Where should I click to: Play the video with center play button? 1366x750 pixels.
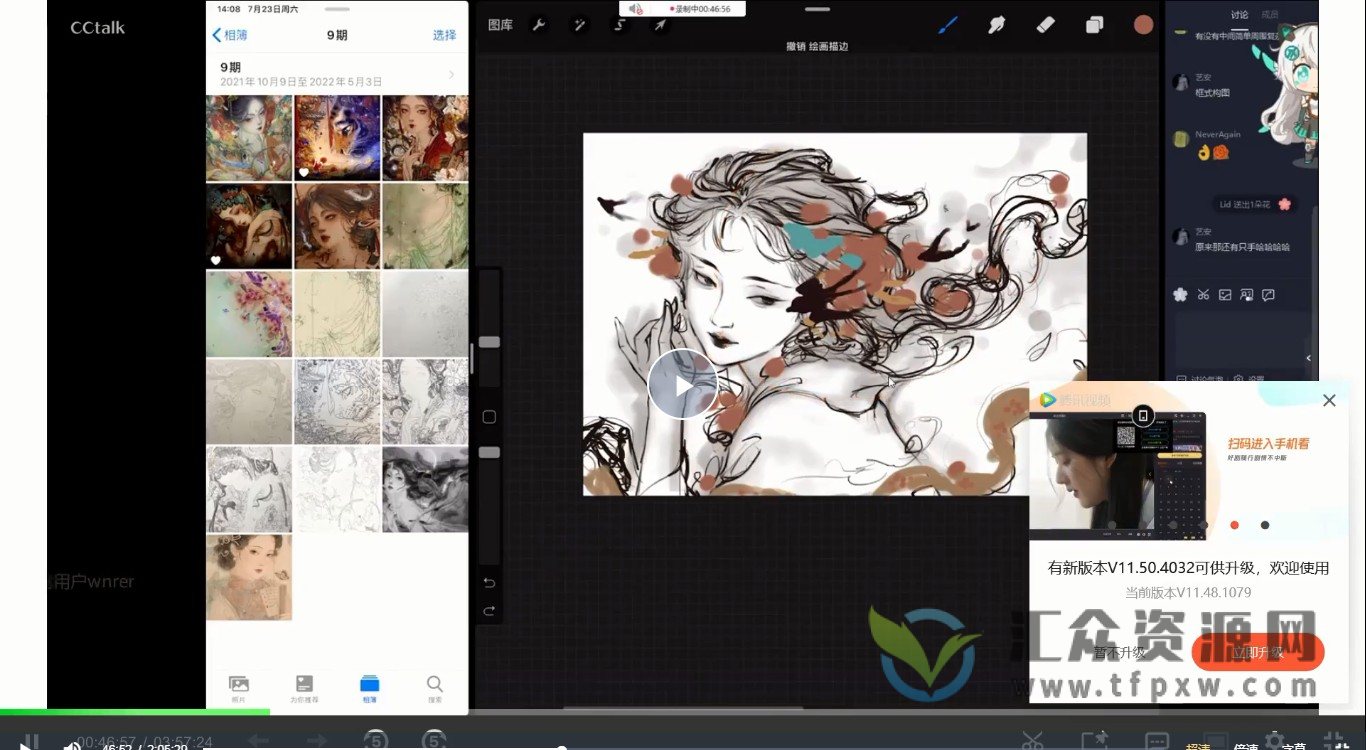click(683, 384)
